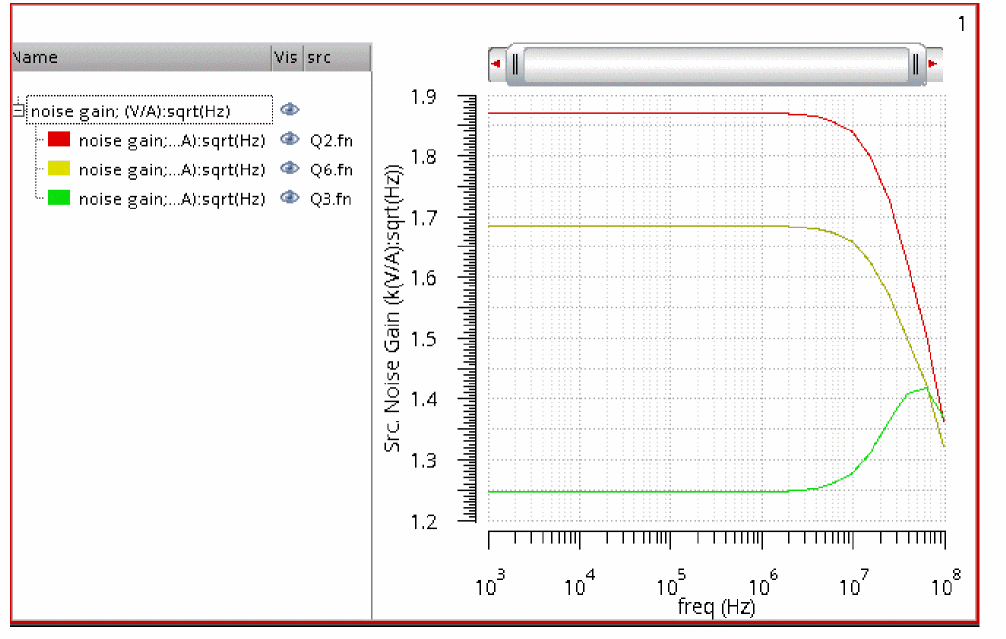Select the noise gain trace row for Q6.fn
The width and height of the screenshot is (1006, 639).
pos(172,170)
